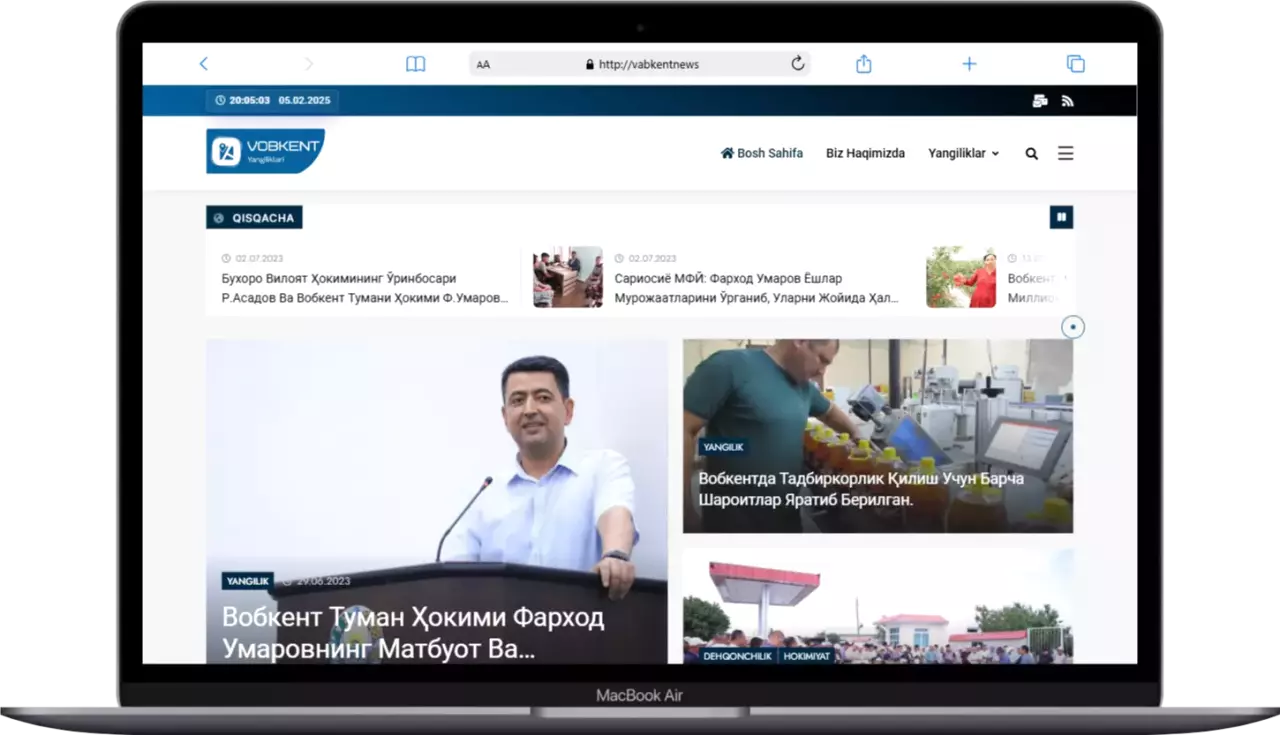Open the Biz Haqimizda page
Screen dimensions: 1280x735
pos(865,154)
